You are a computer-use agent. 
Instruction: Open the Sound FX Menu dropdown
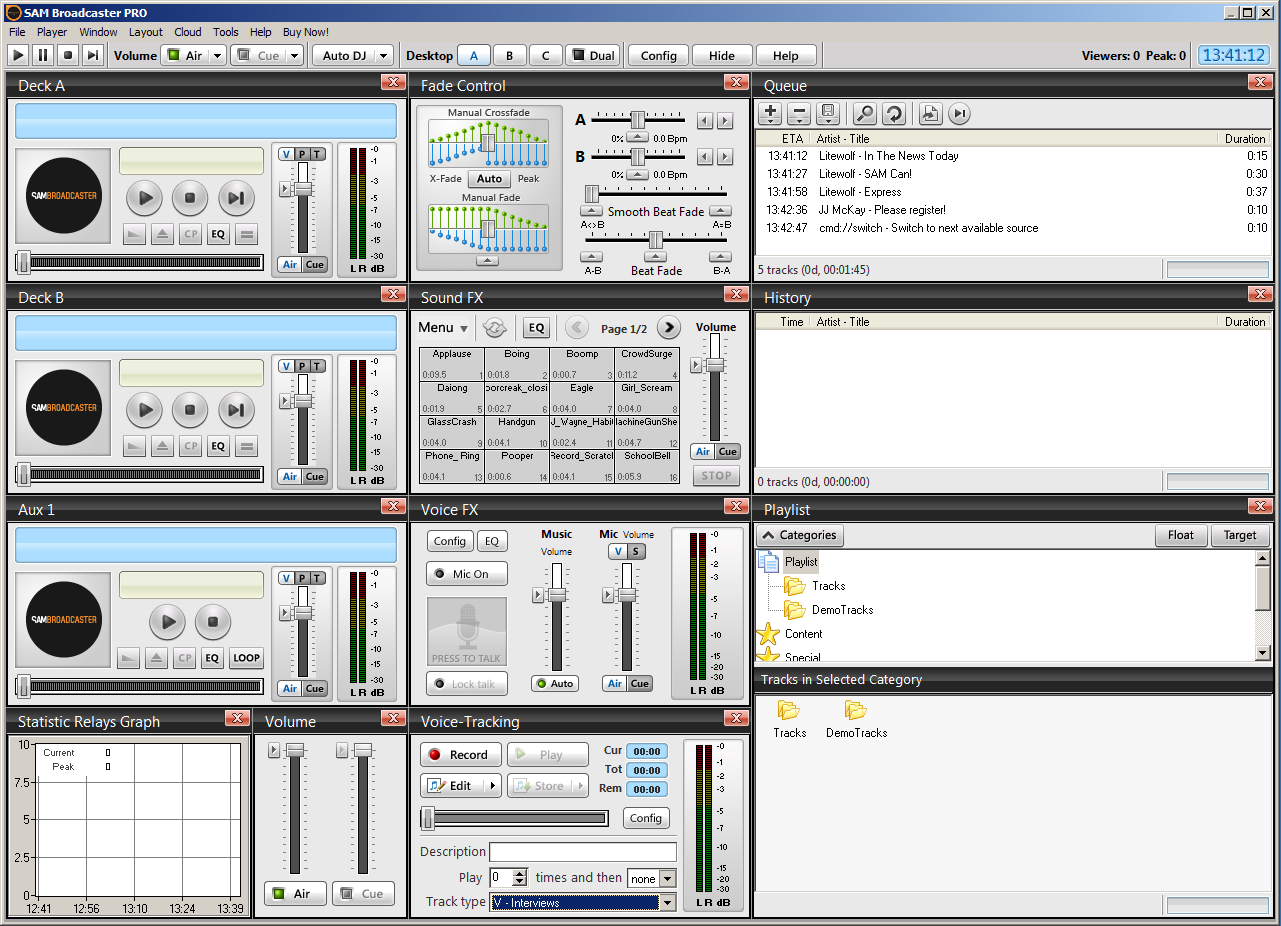443,328
